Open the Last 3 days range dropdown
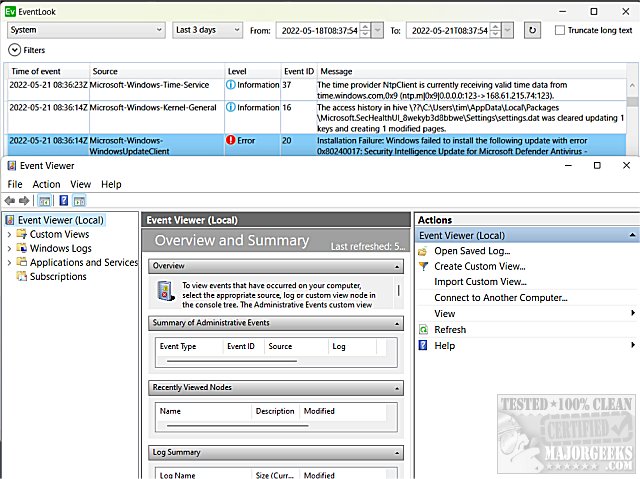This screenshot has height=479, width=640. (x=207, y=31)
